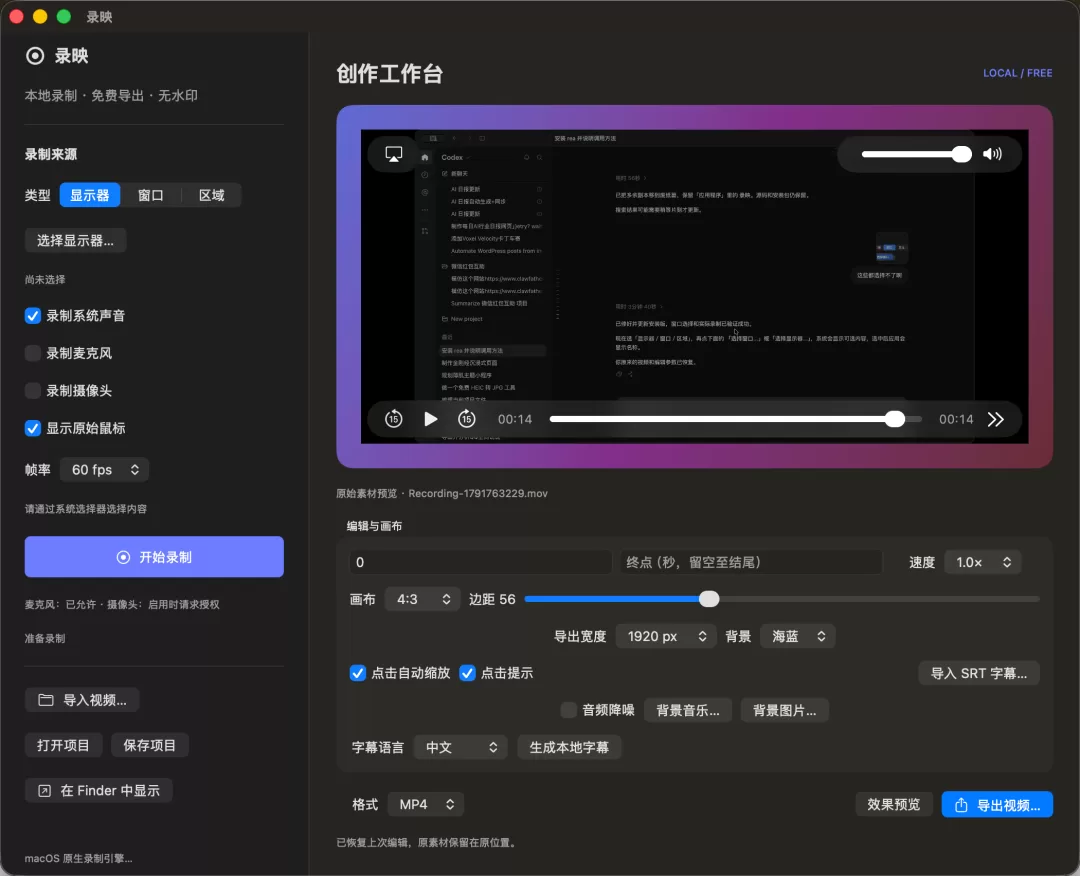Click 生成本地字幕 button
Screen dimensions: 1080x876
pos(569,747)
